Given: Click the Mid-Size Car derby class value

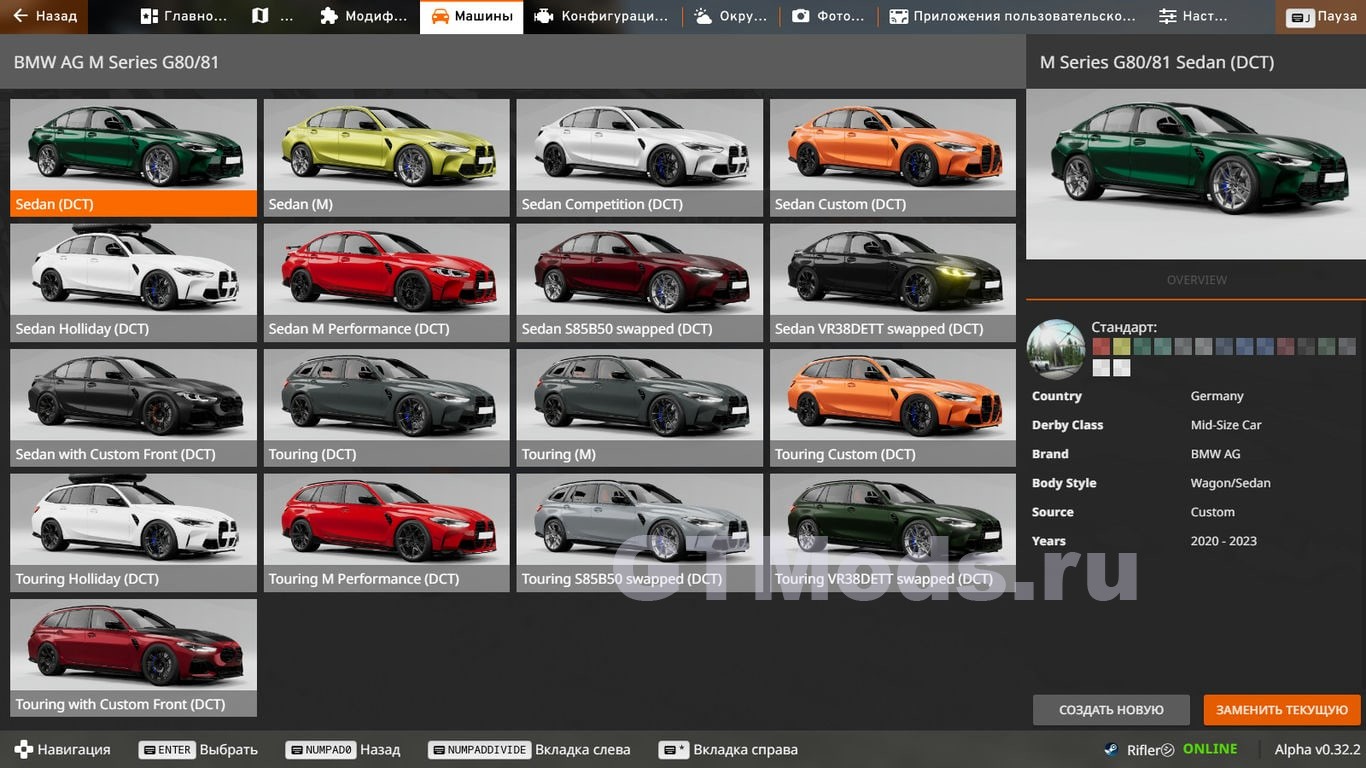Looking at the screenshot, I should click(1226, 425).
